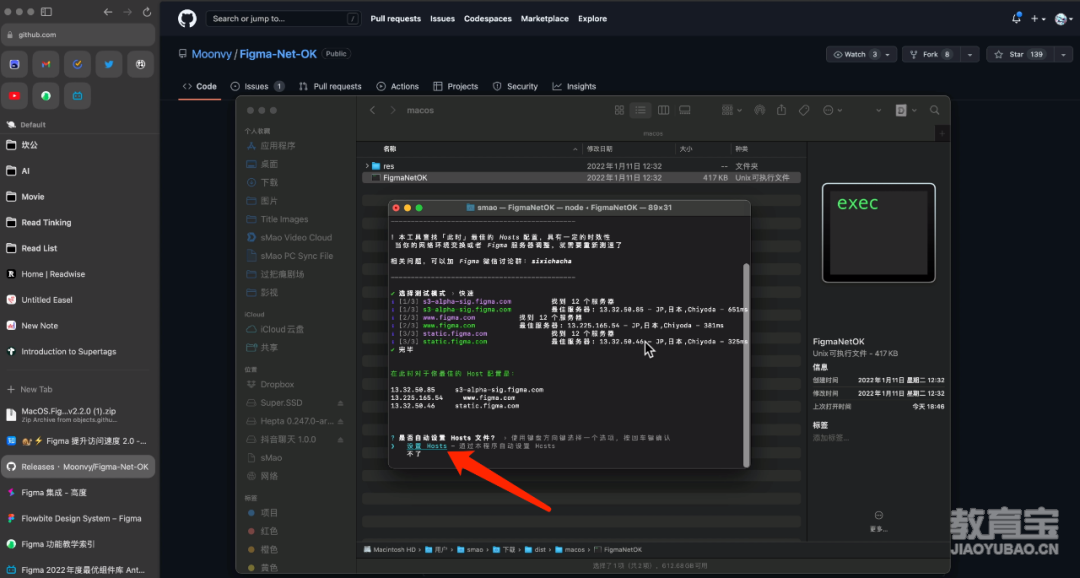This screenshot has height=578, width=1080.
Task: Click the exec file preview thumbnail
Action: pyautogui.click(x=879, y=232)
